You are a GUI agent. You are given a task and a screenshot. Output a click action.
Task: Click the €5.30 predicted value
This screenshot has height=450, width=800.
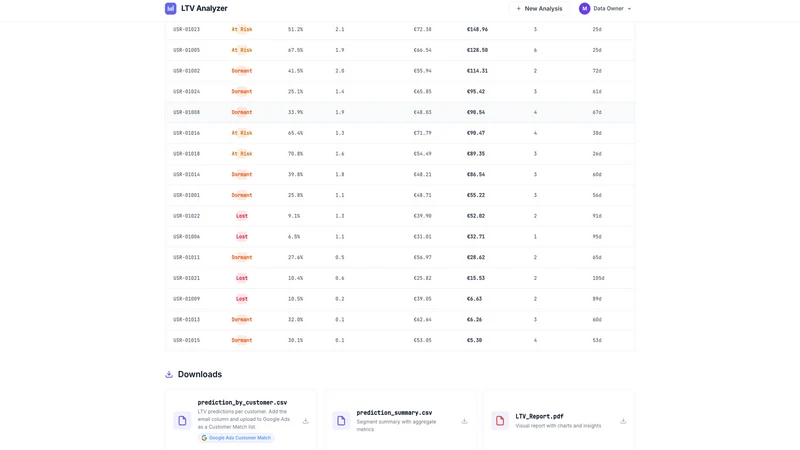(474, 340)
